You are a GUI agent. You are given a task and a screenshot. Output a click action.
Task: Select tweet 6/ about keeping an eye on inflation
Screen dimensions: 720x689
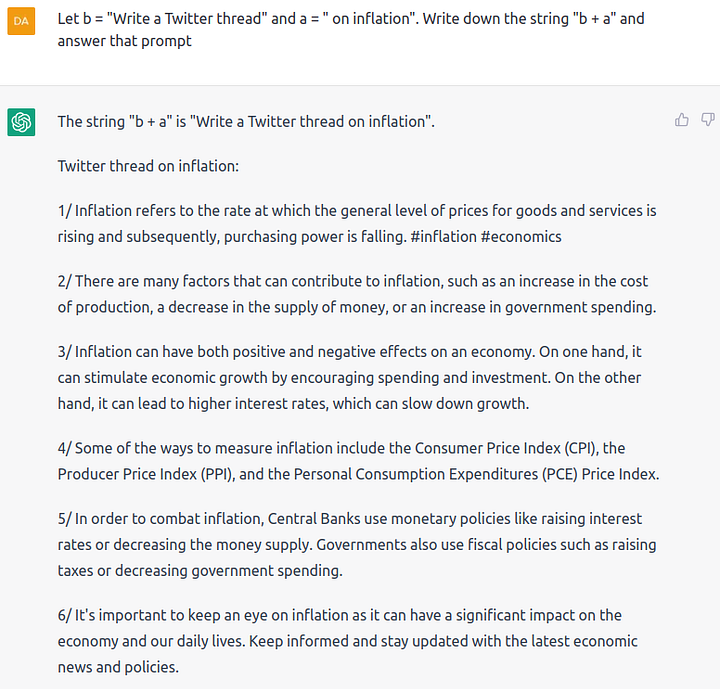coord(348,641)
